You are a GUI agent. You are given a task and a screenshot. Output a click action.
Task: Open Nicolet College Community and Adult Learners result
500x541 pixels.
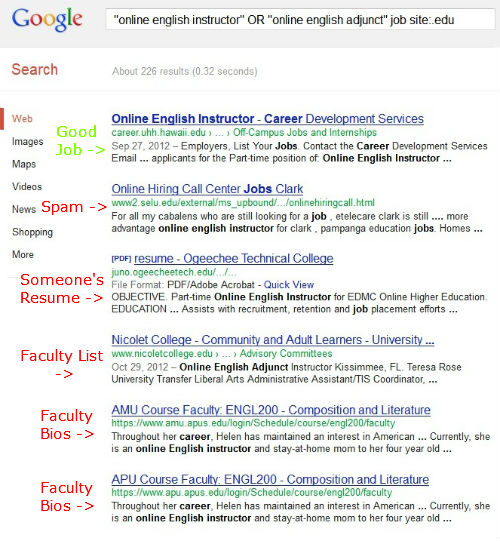[273, 340]
